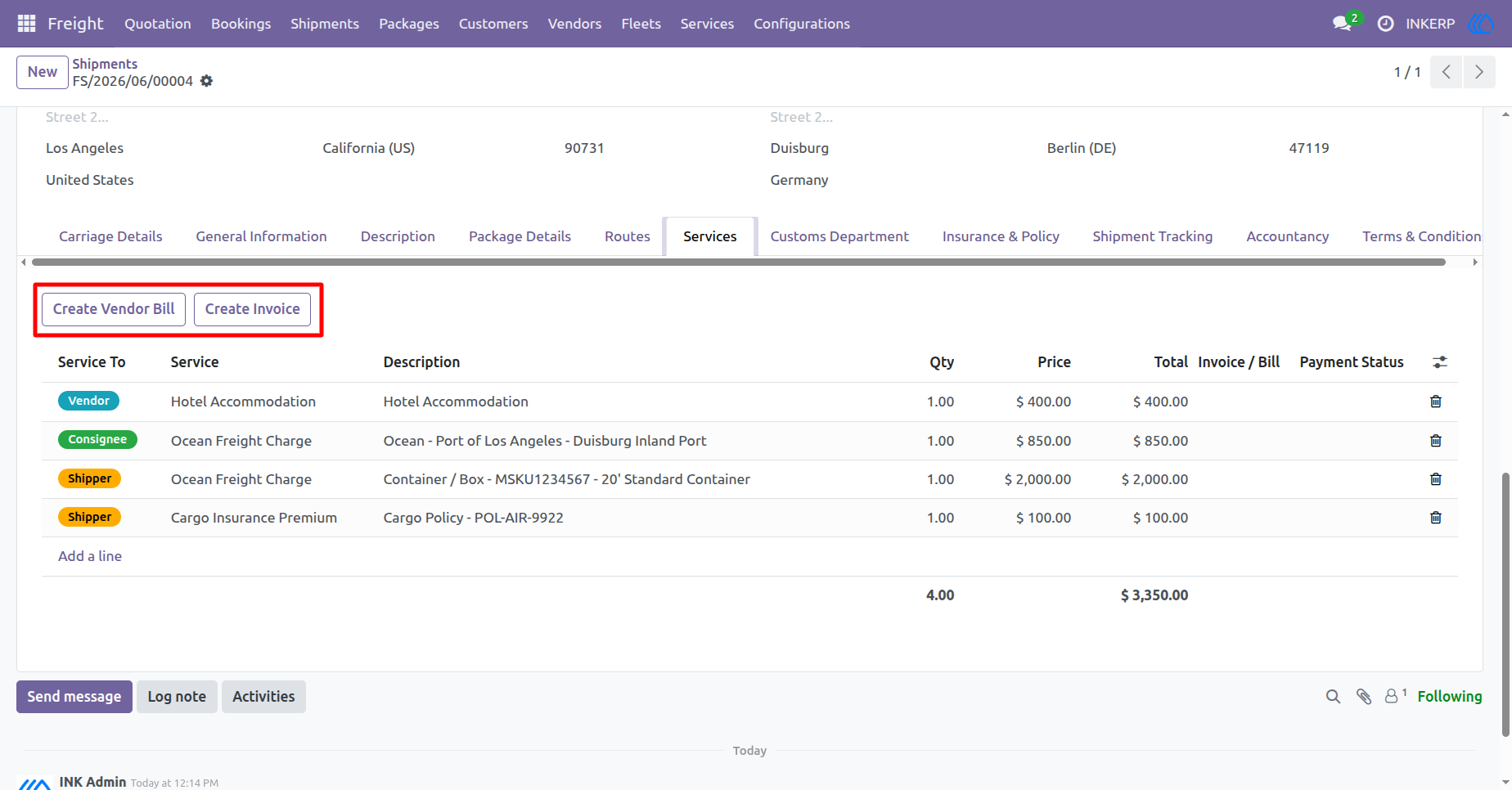Viewport: 1512px width, 790px height.
Task: Open the activities clock icon
Action: pos(1385,24)
